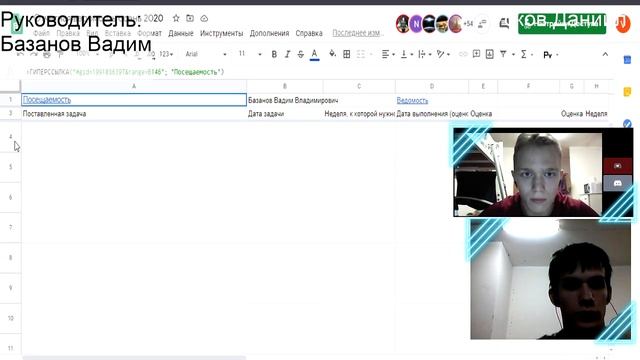
Task: Click the insert chart icon
Action: click(490, 54)
